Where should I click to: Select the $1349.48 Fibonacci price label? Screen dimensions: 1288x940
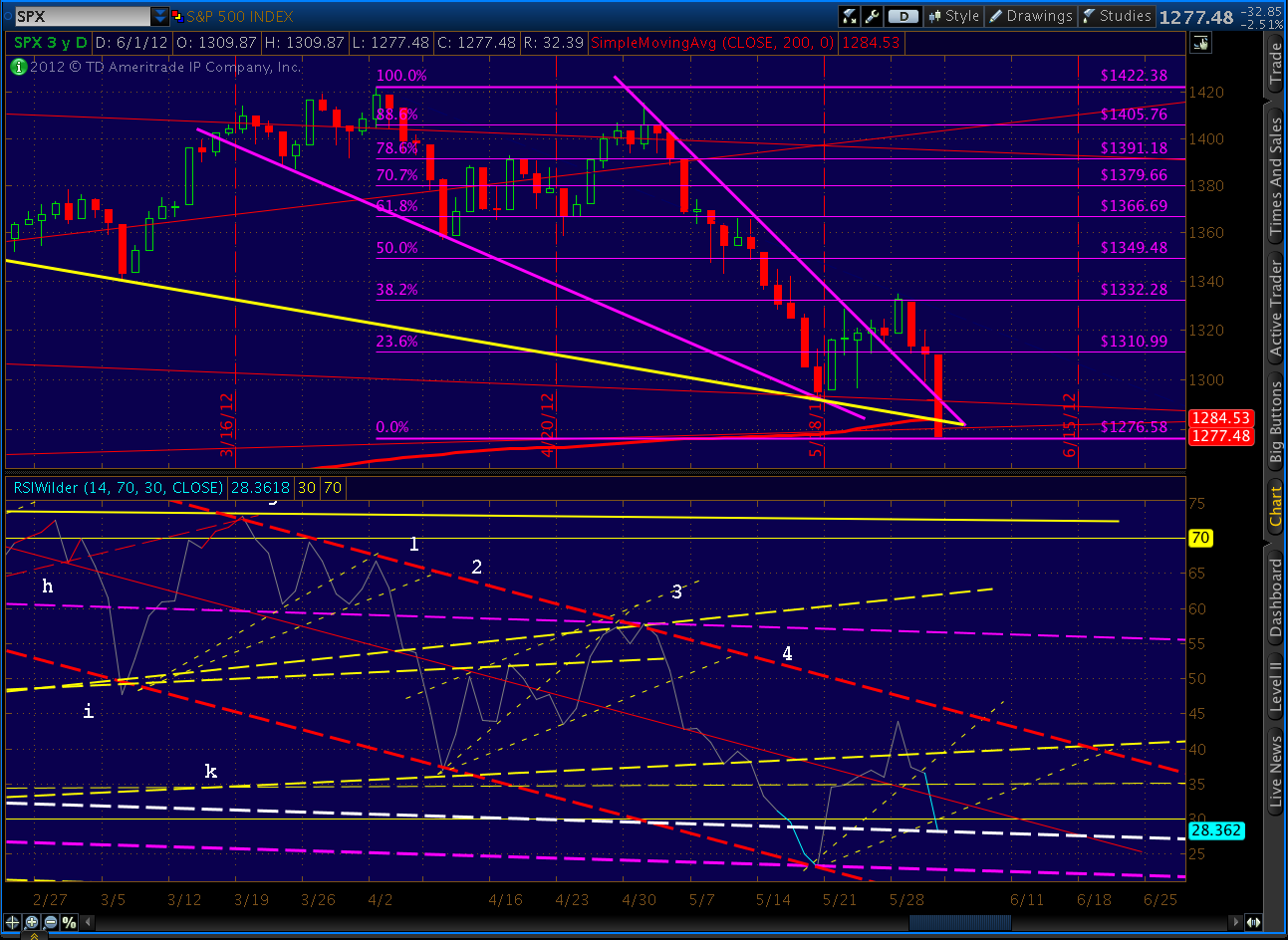tap(1134, 247)
